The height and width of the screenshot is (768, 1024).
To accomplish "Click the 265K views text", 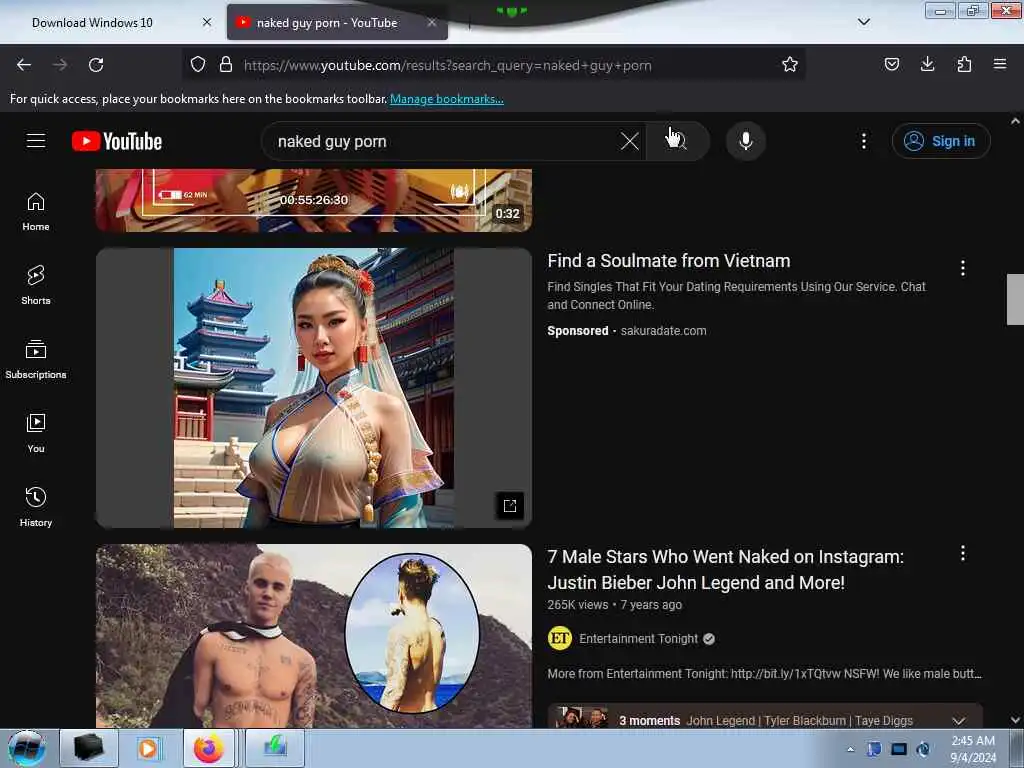I will pos(577,605).
